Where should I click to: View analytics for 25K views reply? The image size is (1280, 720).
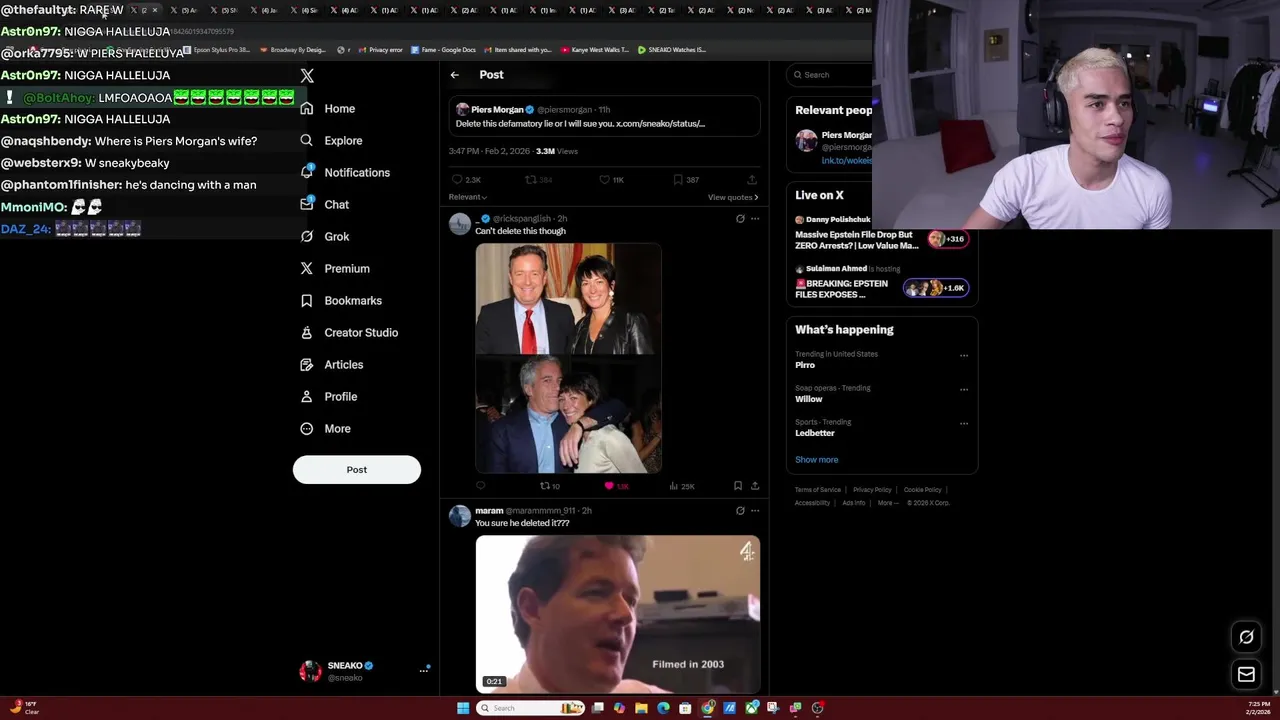(x=682, y=486)
